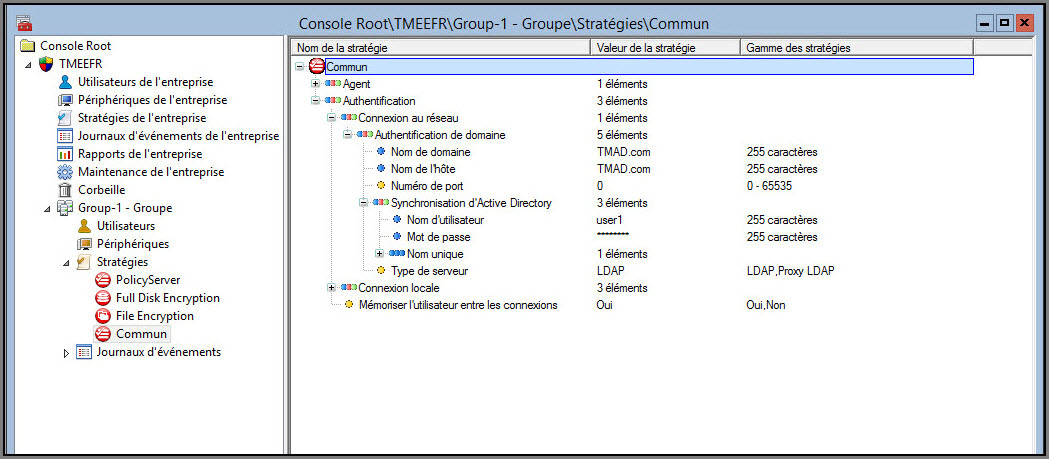Select the Type de serveur policy

[x=429, y=271]
